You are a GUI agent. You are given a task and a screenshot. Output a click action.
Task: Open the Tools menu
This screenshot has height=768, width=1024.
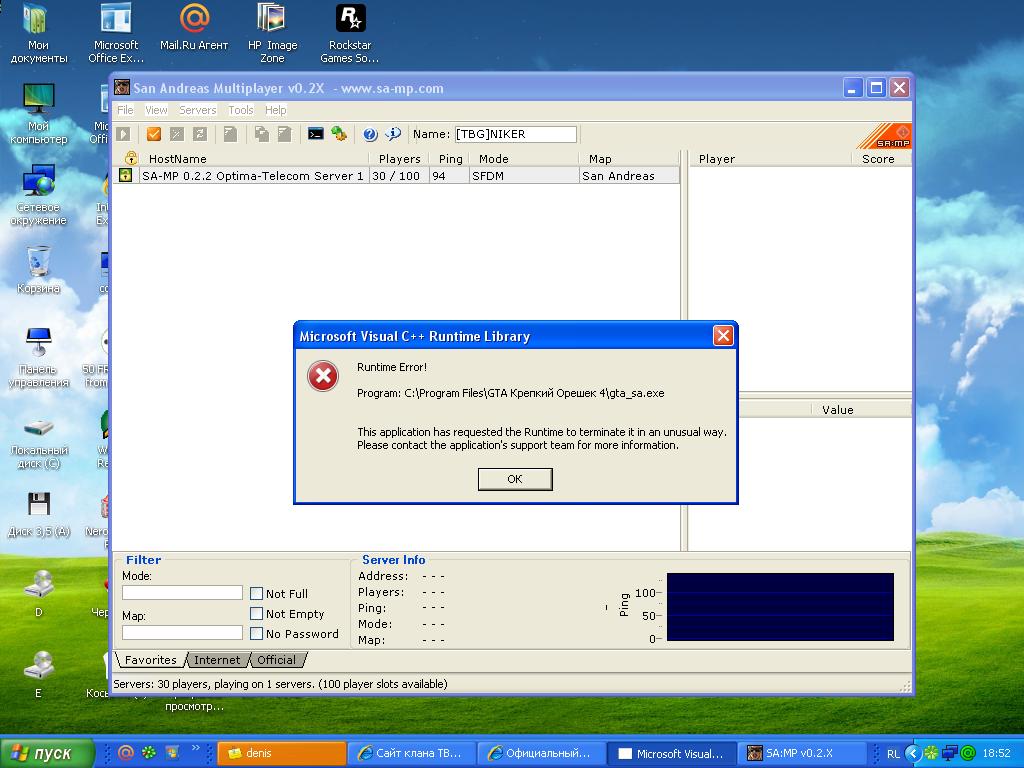click(x=240, y=110)
